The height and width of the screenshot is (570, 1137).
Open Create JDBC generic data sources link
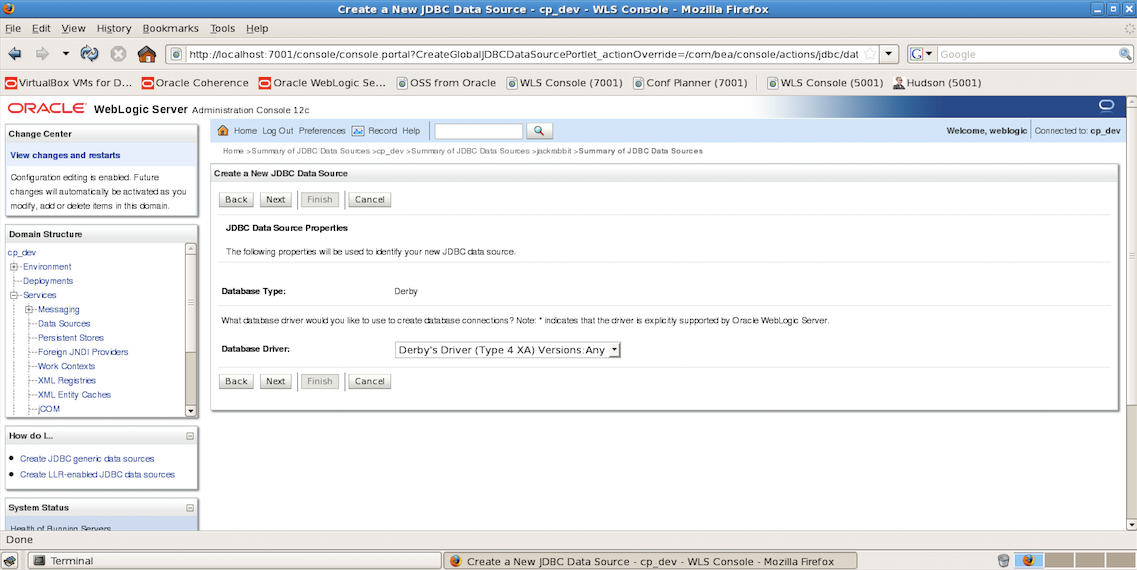pyautogui.click(x=87, y=459)
